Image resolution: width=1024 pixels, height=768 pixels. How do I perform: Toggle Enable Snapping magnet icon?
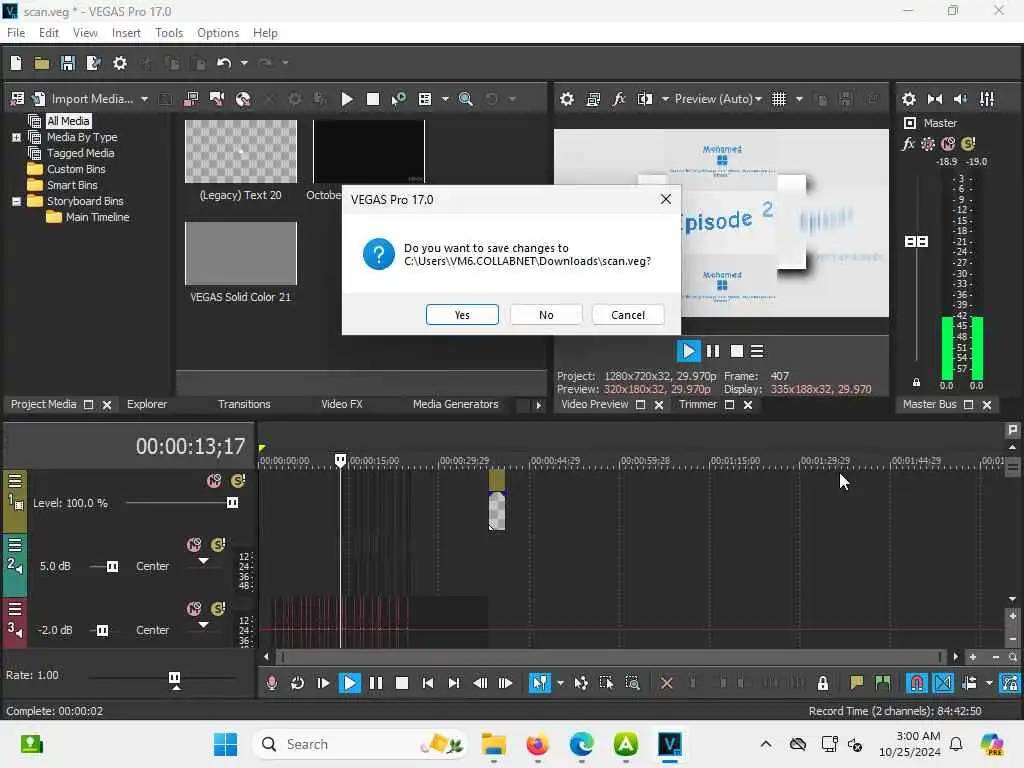pos(917,683)
